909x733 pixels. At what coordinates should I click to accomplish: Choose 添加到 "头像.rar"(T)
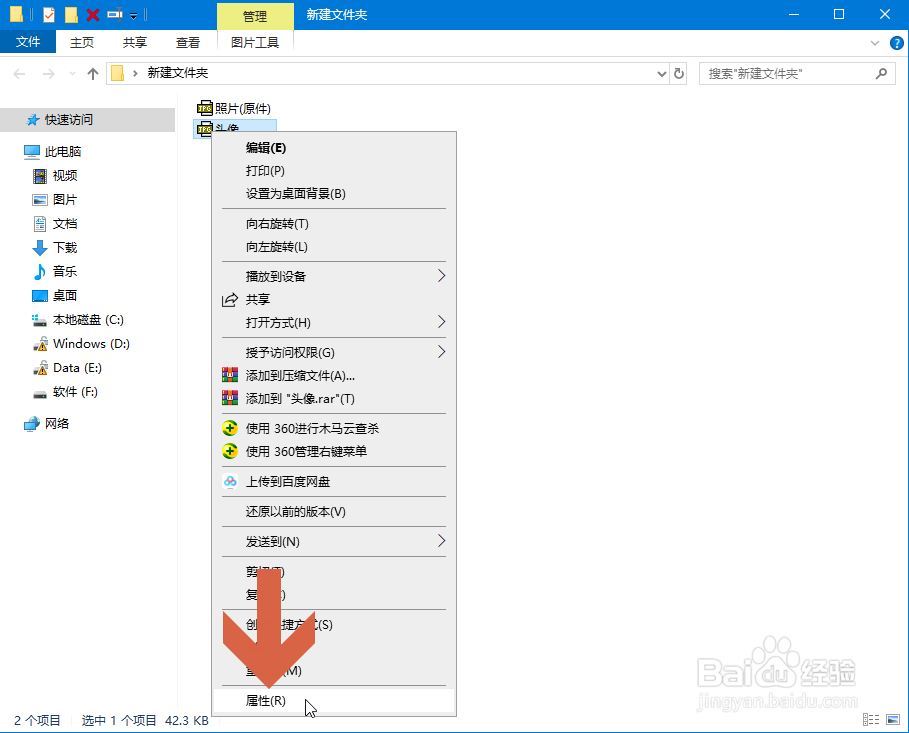pyautogui.click(x=334, y=399)
